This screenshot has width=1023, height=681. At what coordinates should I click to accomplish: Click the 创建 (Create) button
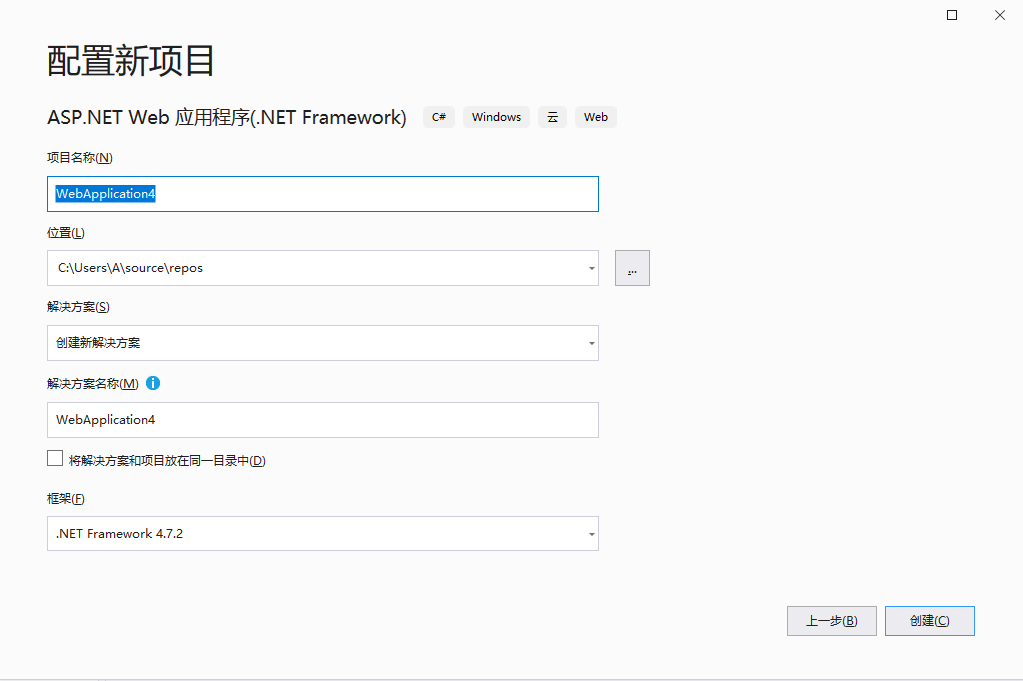click(929, 620)
